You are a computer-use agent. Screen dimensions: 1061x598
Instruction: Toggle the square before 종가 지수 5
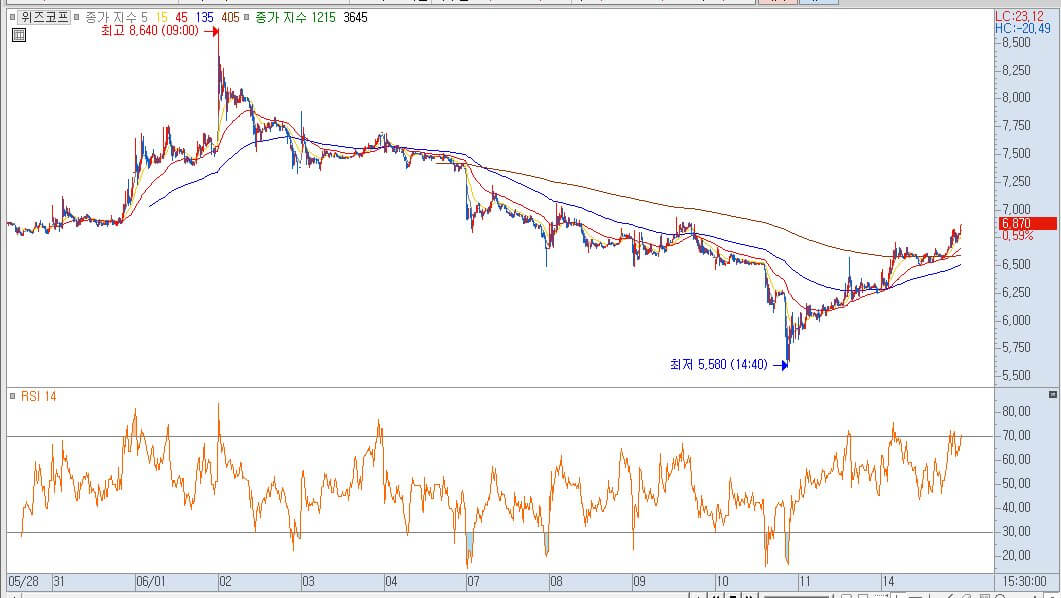pyautogui.click(x=76, y=18)
